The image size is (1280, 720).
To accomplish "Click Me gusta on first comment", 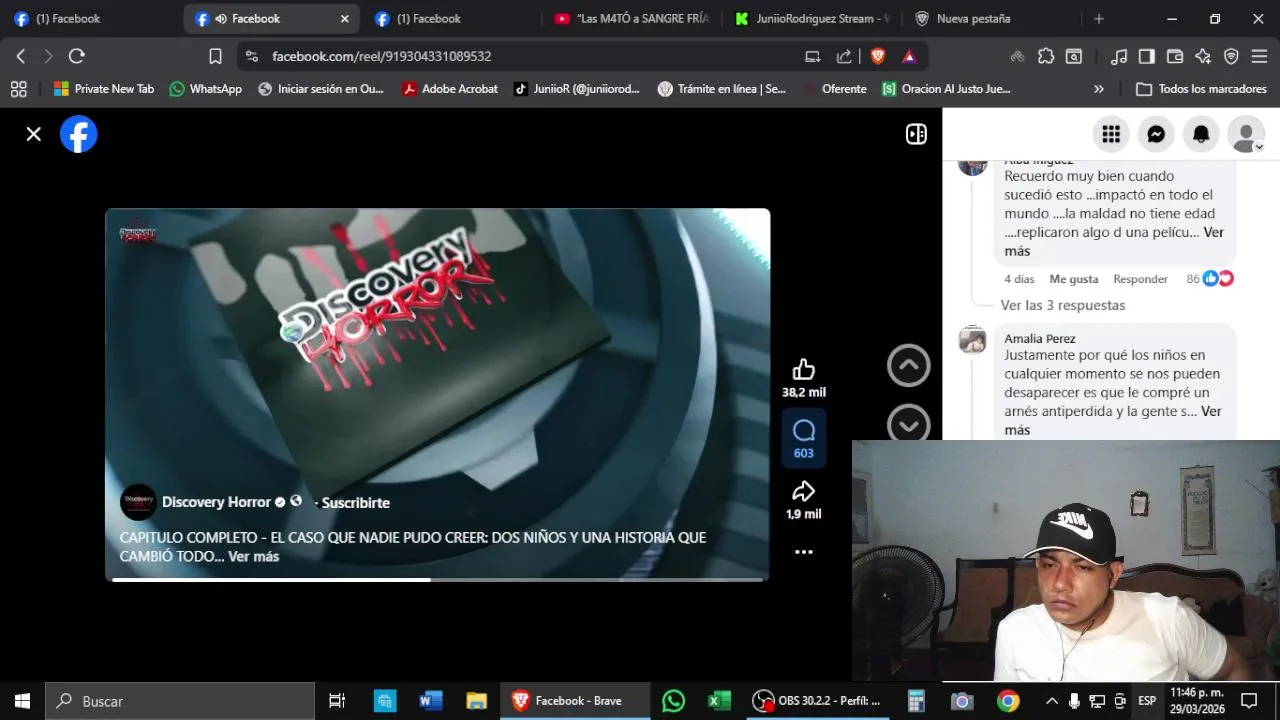I will point(1074,279).
